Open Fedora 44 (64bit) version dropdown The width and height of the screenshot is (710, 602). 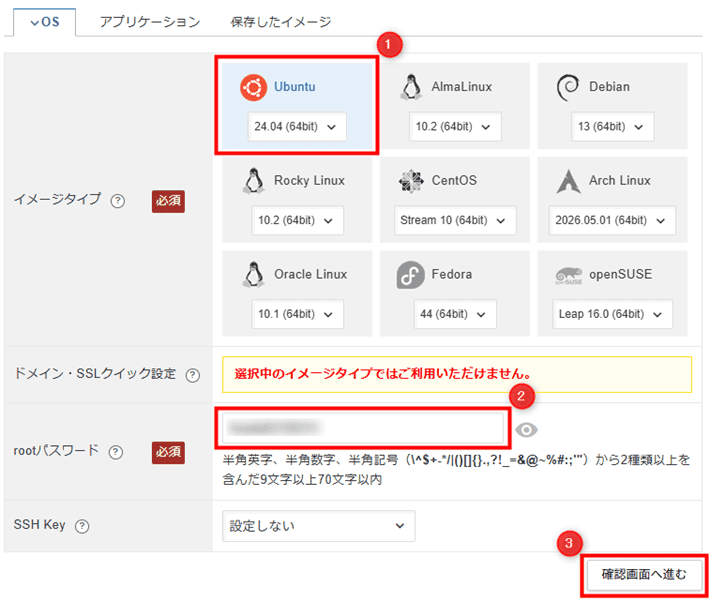[x=455, y=314]
